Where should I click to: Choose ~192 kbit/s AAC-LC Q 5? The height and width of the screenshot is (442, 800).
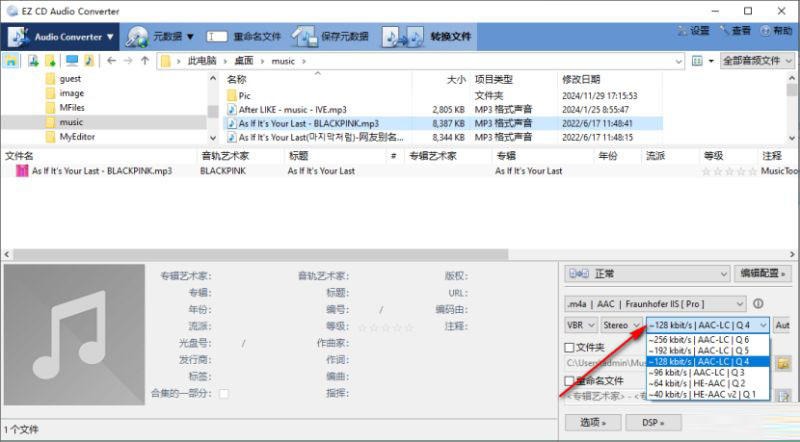click(708, 351)
